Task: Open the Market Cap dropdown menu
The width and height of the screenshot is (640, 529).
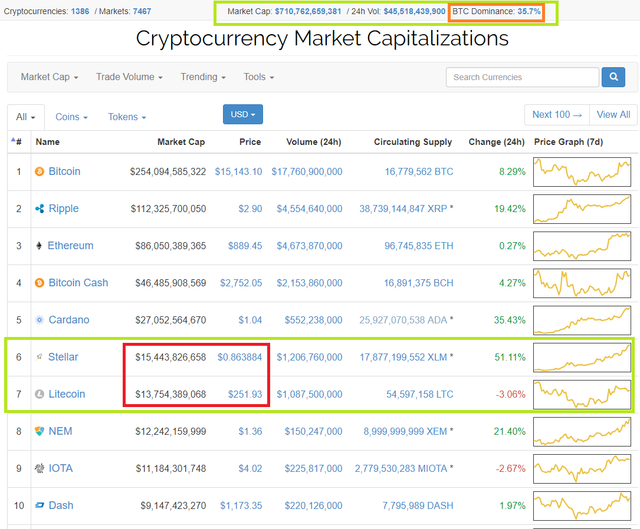Action: tap(49, 77)
